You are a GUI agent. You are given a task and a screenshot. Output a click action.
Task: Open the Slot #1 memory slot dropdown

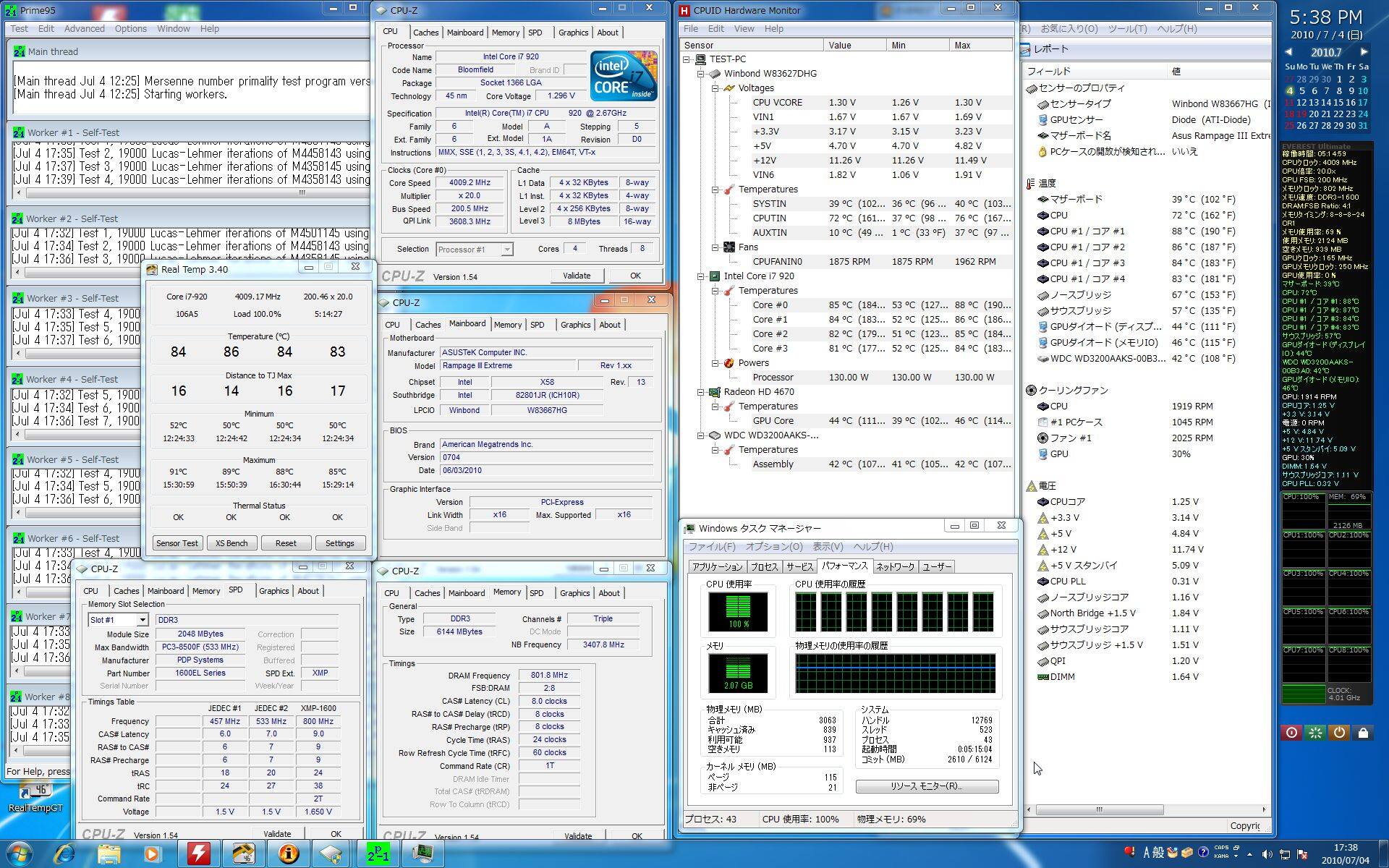143,620
